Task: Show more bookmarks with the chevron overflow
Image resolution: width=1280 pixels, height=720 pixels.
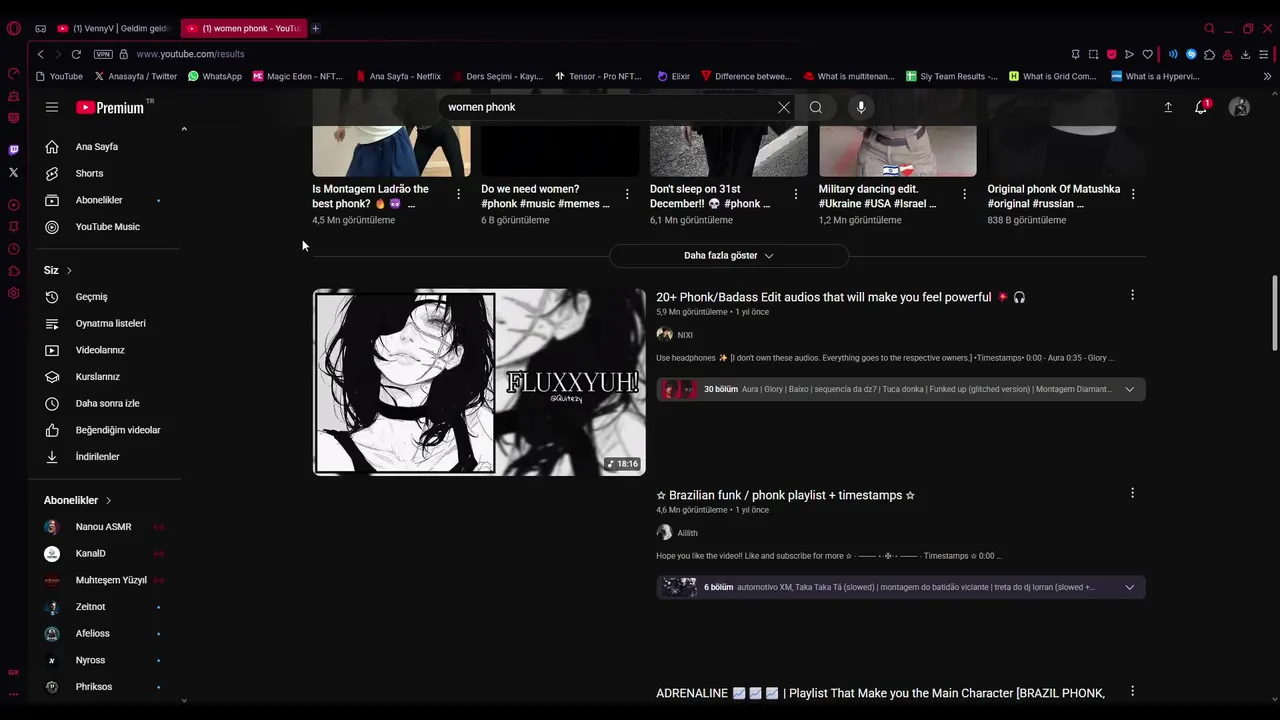Action: 1267,76
